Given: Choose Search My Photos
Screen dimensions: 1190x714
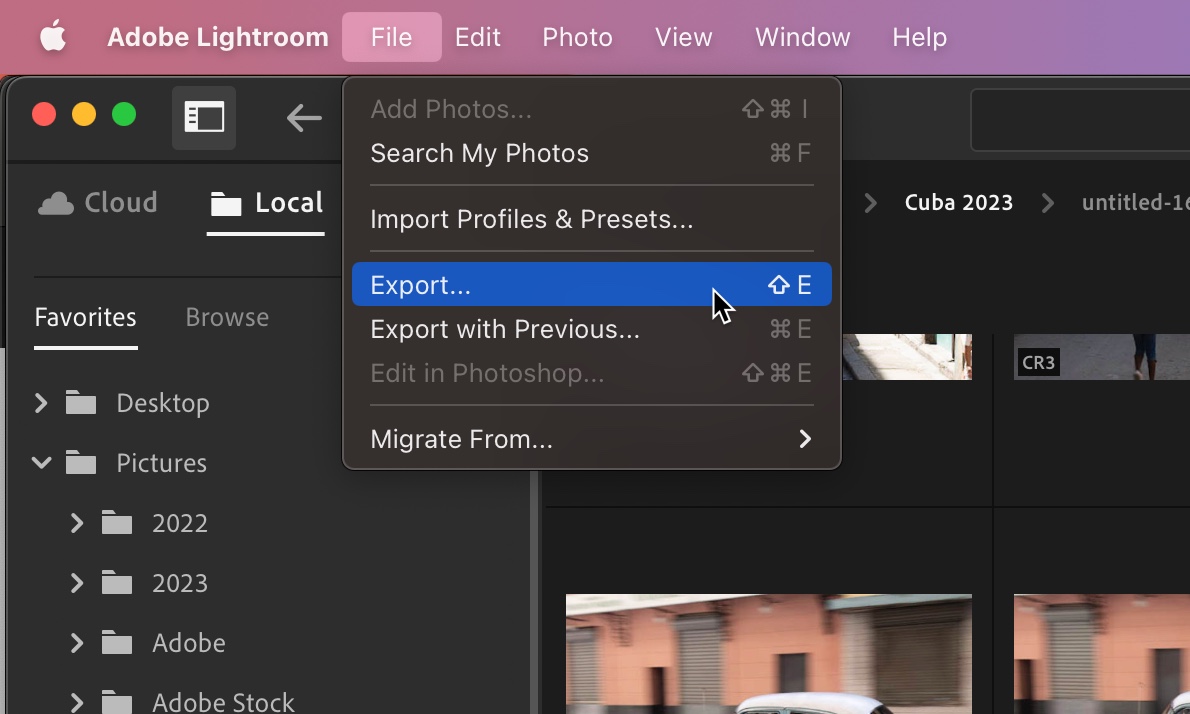Looking at the screenshot, I should (480, 153).
